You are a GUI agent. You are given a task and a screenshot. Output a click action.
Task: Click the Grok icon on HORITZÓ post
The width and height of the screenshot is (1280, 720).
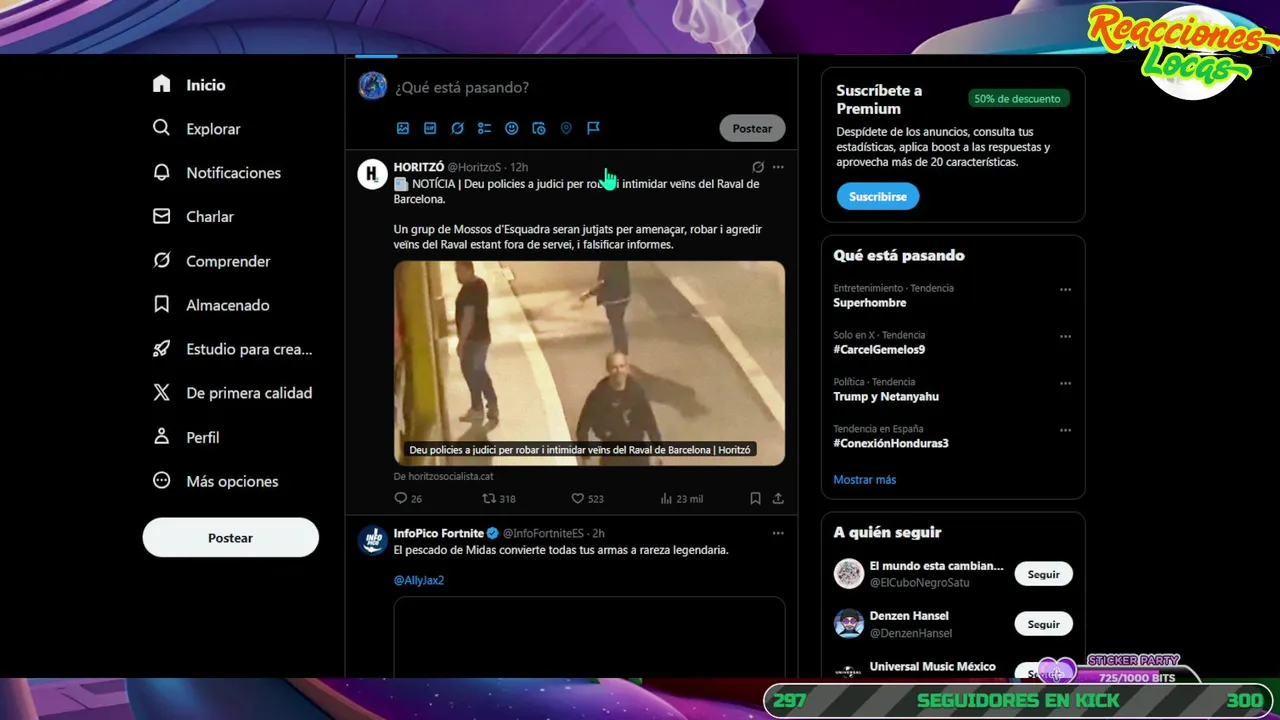pos(758,167)
